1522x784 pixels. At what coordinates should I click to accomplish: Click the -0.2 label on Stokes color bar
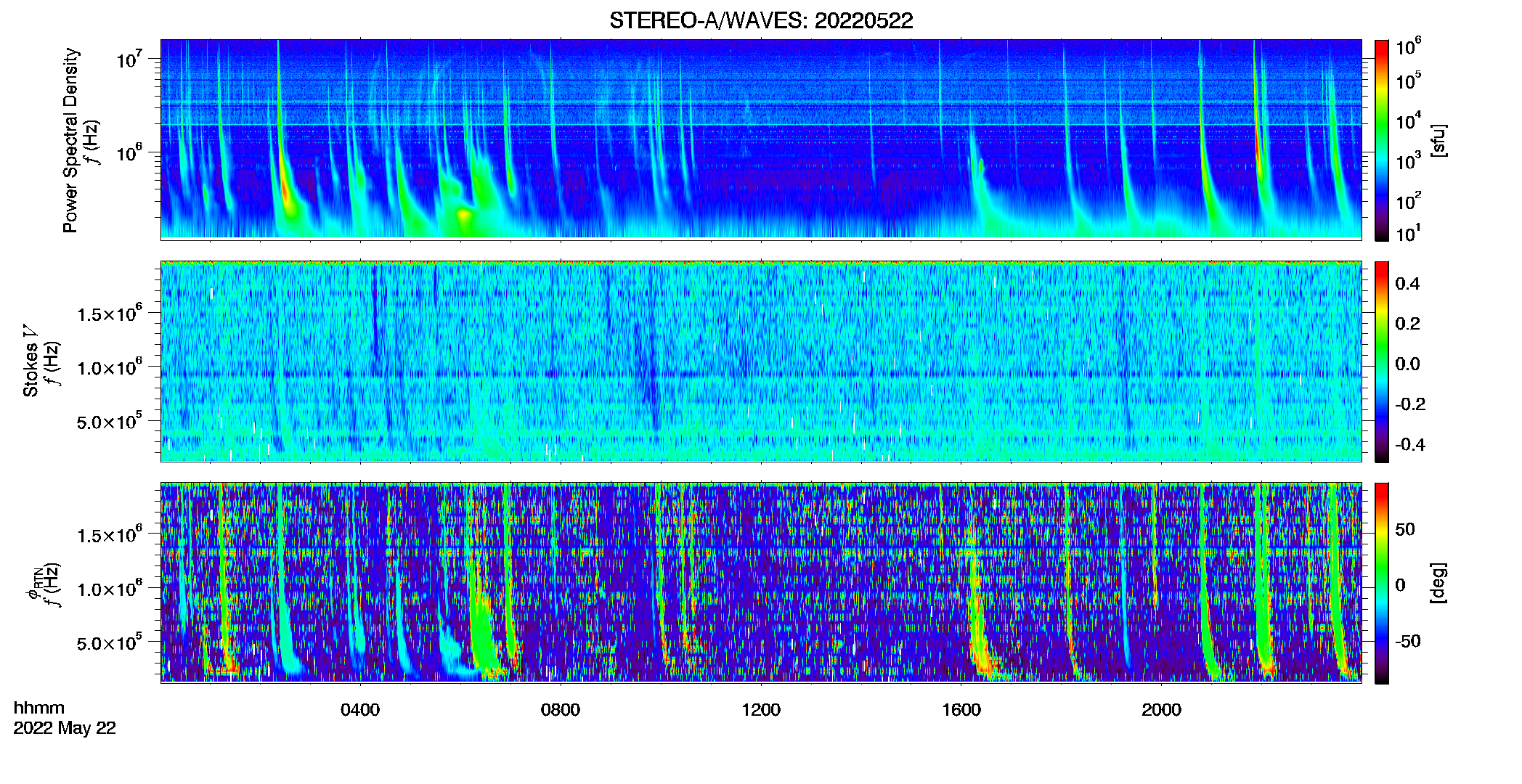point(1409,404)
